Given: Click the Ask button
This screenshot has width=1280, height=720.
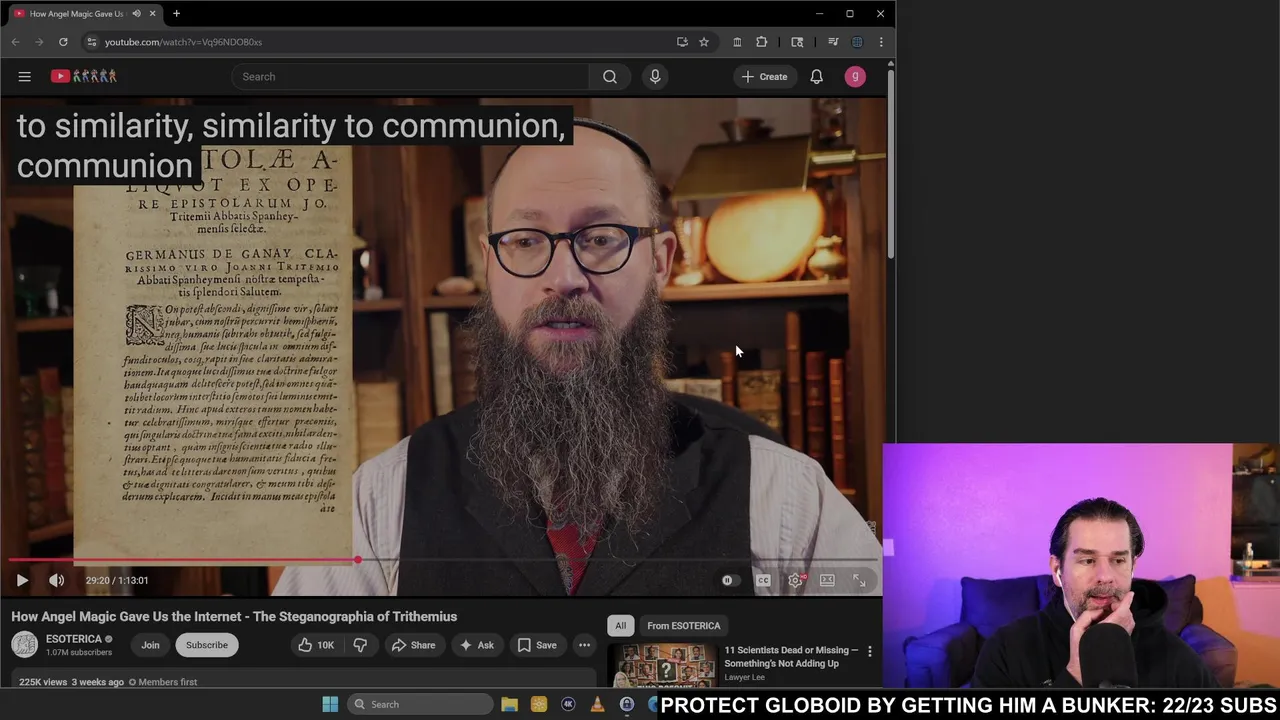Looking at the screenshot, I should pos(476,645).
